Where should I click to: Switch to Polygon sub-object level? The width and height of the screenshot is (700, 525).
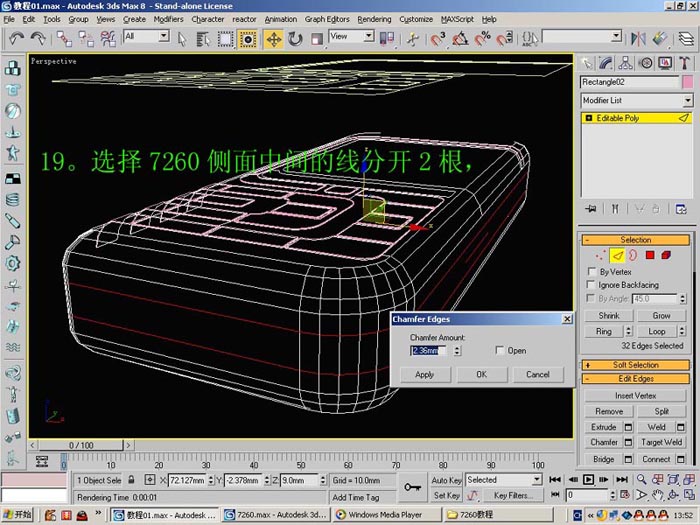(650, 255)
